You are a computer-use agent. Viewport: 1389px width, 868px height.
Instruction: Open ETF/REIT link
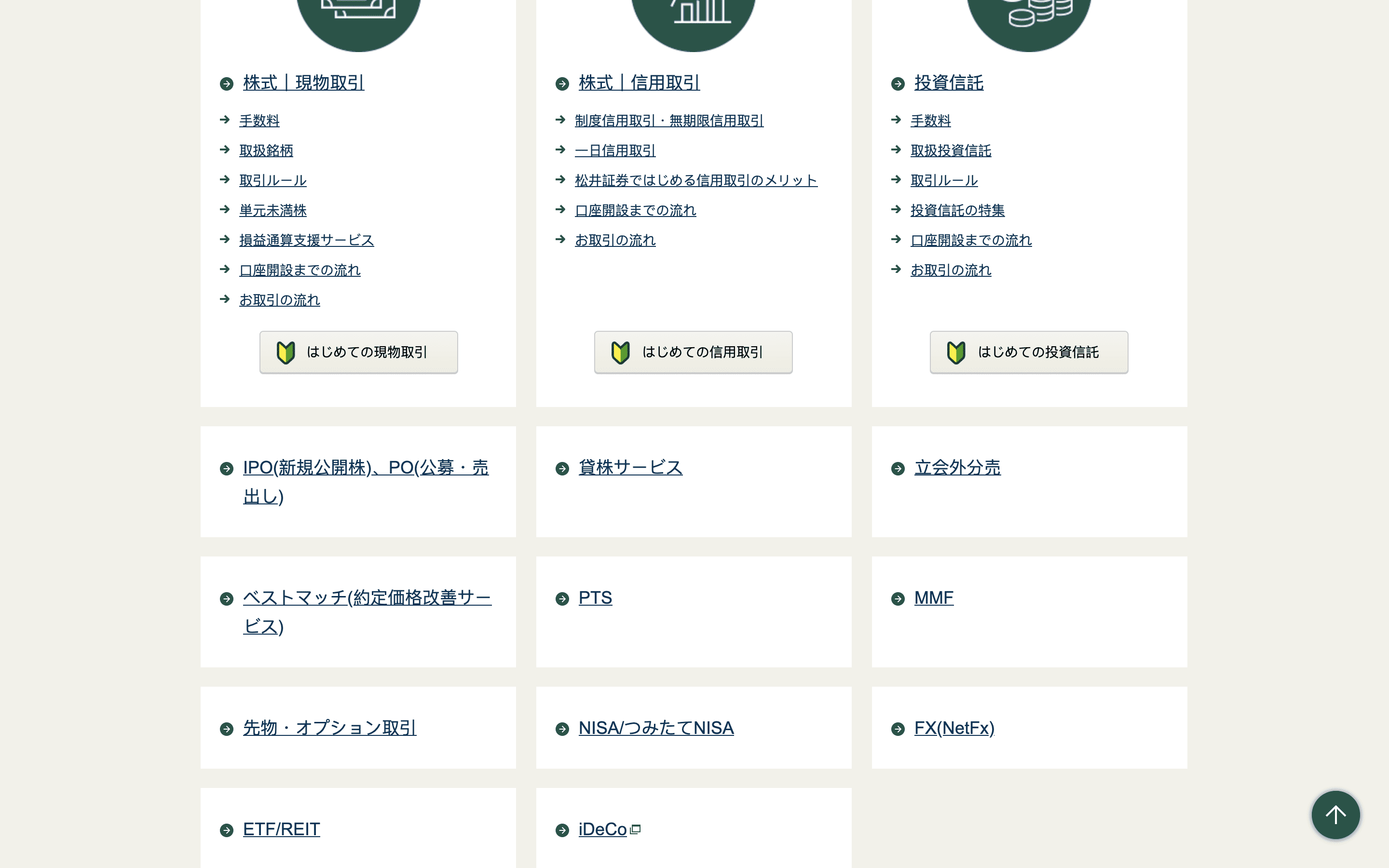(x=281, y=829)
